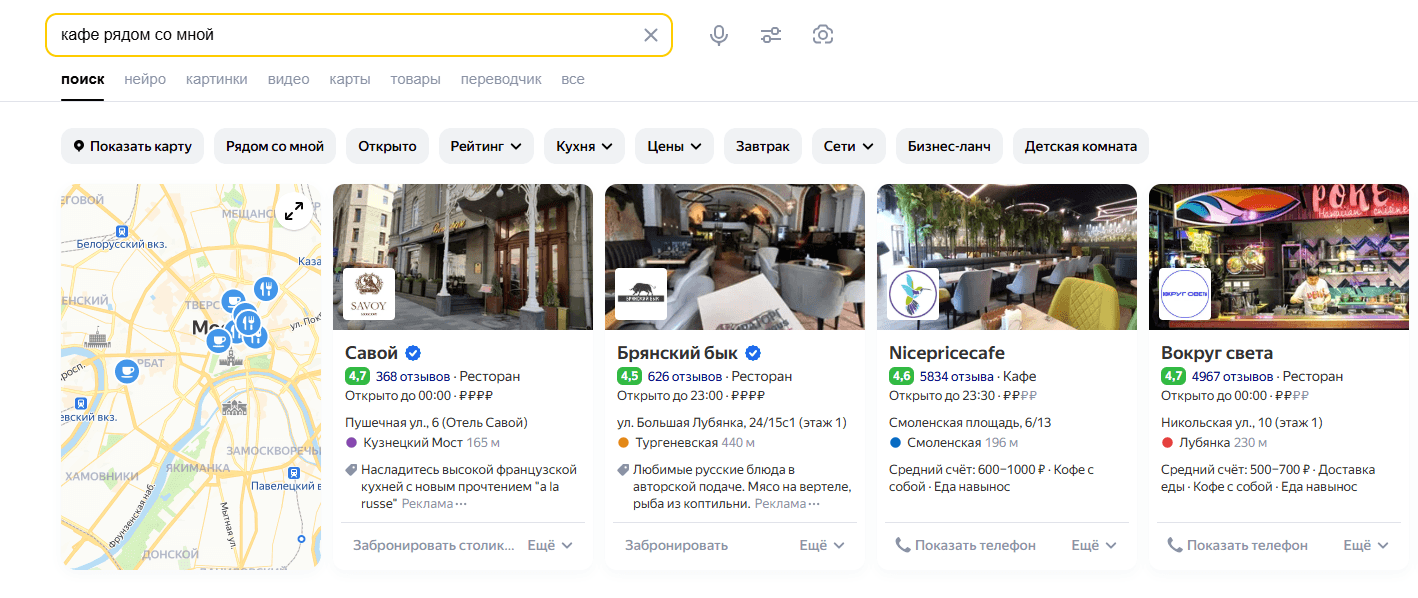Click into the search input field

click(x=340, y=35)
